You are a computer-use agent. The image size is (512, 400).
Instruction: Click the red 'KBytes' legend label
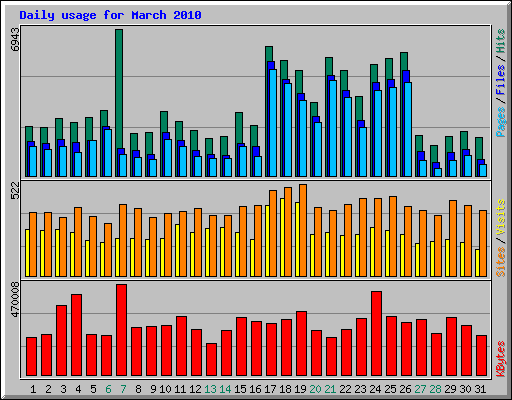(500, 359)
